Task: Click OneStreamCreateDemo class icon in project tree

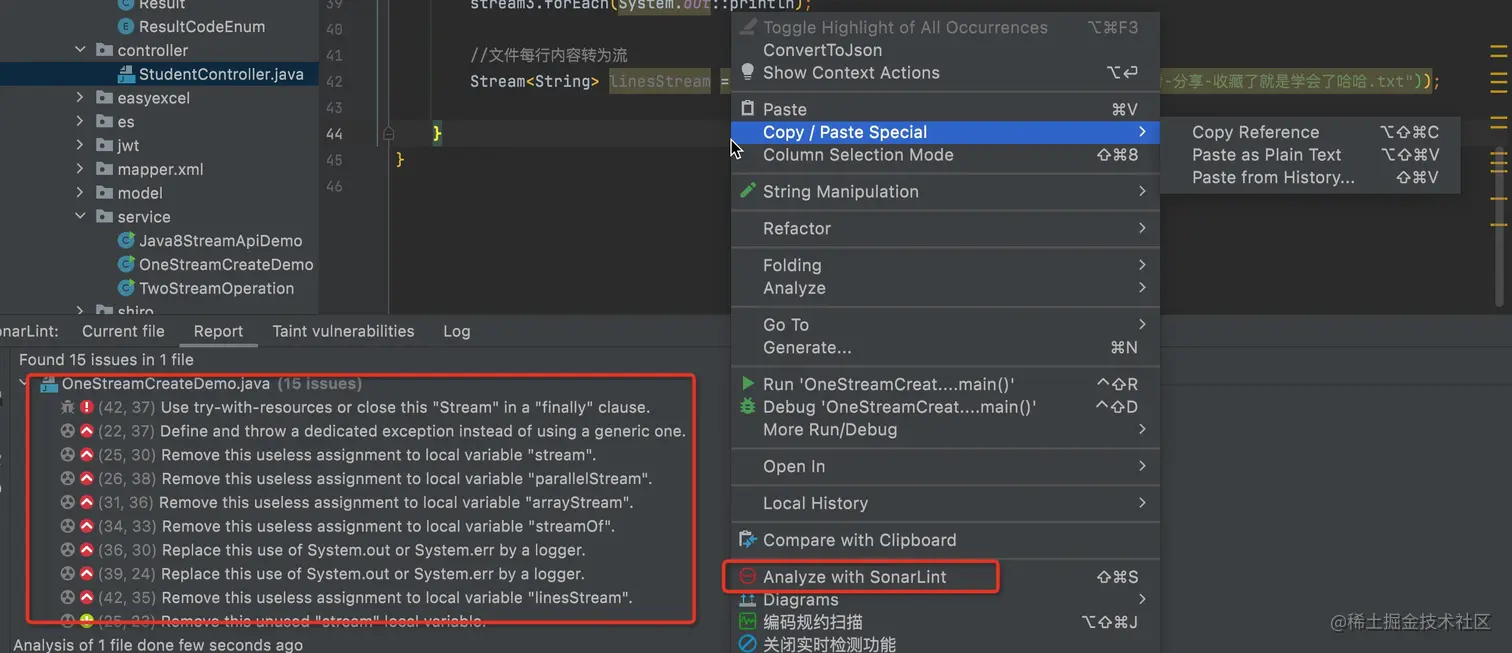Action: coord(126,265)
